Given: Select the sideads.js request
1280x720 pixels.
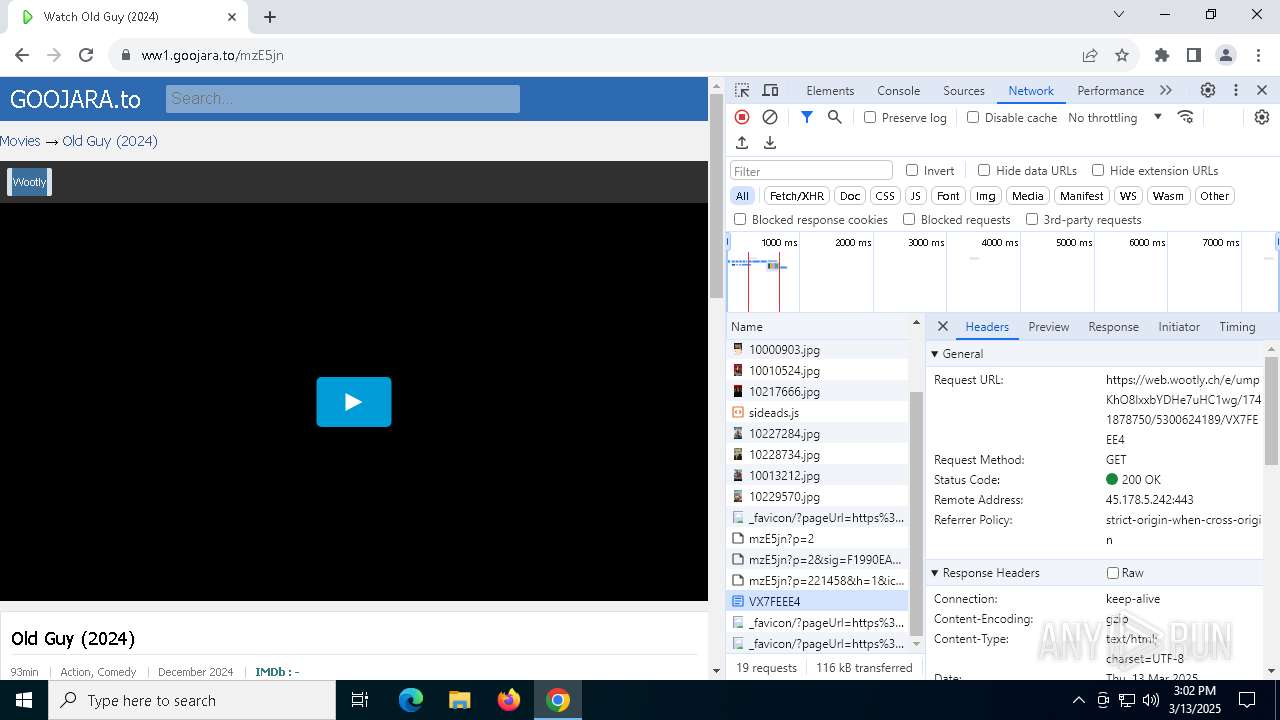Looking at the screenshot, I should pyautogui.click(x=818, y=412).
